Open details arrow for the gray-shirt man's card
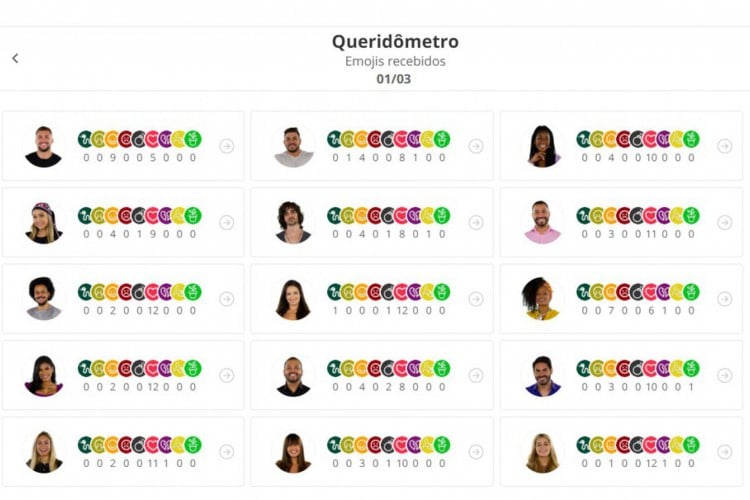This screenshot has height=500, width=750. click(x=475, y=146)
